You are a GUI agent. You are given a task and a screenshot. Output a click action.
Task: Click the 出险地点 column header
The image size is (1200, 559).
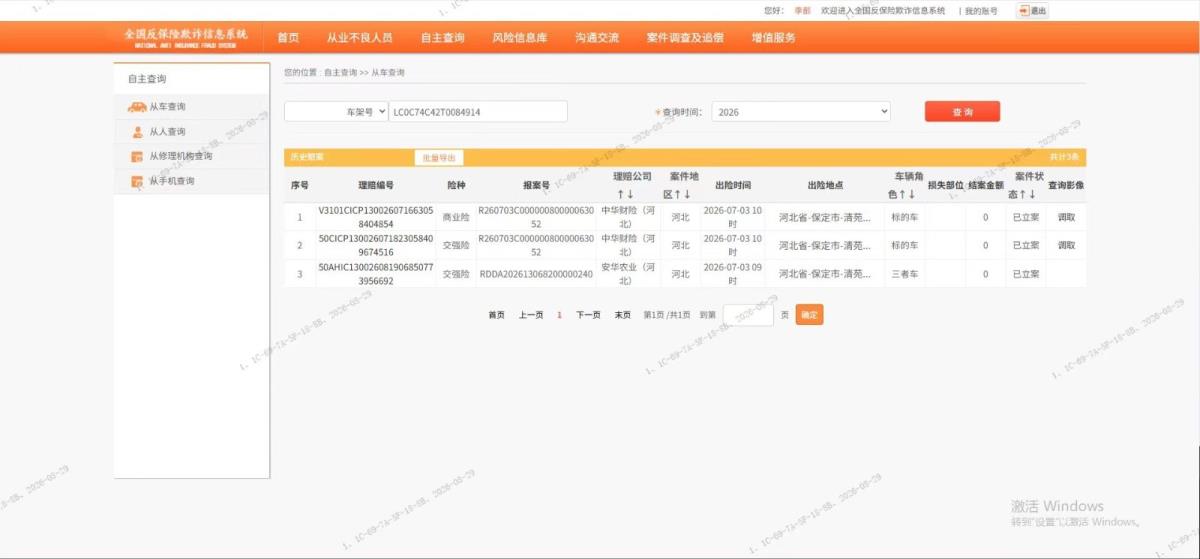point(825,186)
